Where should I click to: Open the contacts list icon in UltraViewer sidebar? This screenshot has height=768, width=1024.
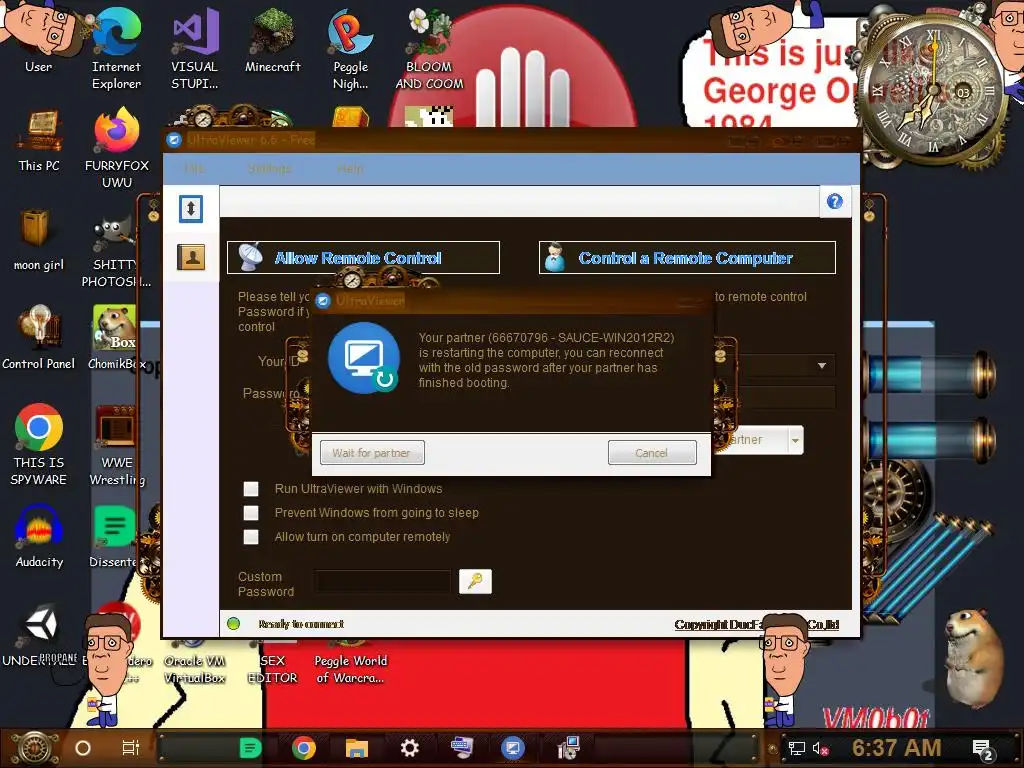[x=191, y=257]
